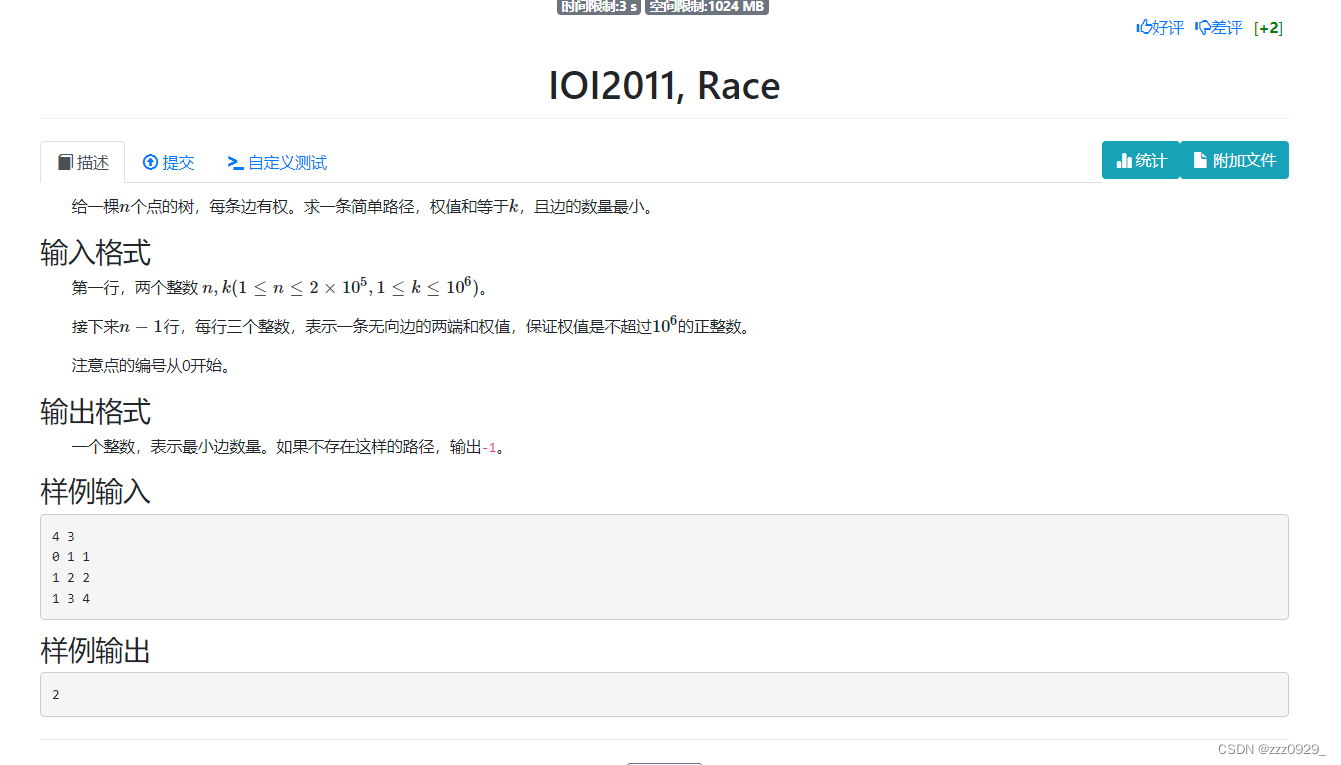Click the line starting 接下来n−1行
Image resolution: width=1341 pixels, height=765 pixels.
point(411,326)
